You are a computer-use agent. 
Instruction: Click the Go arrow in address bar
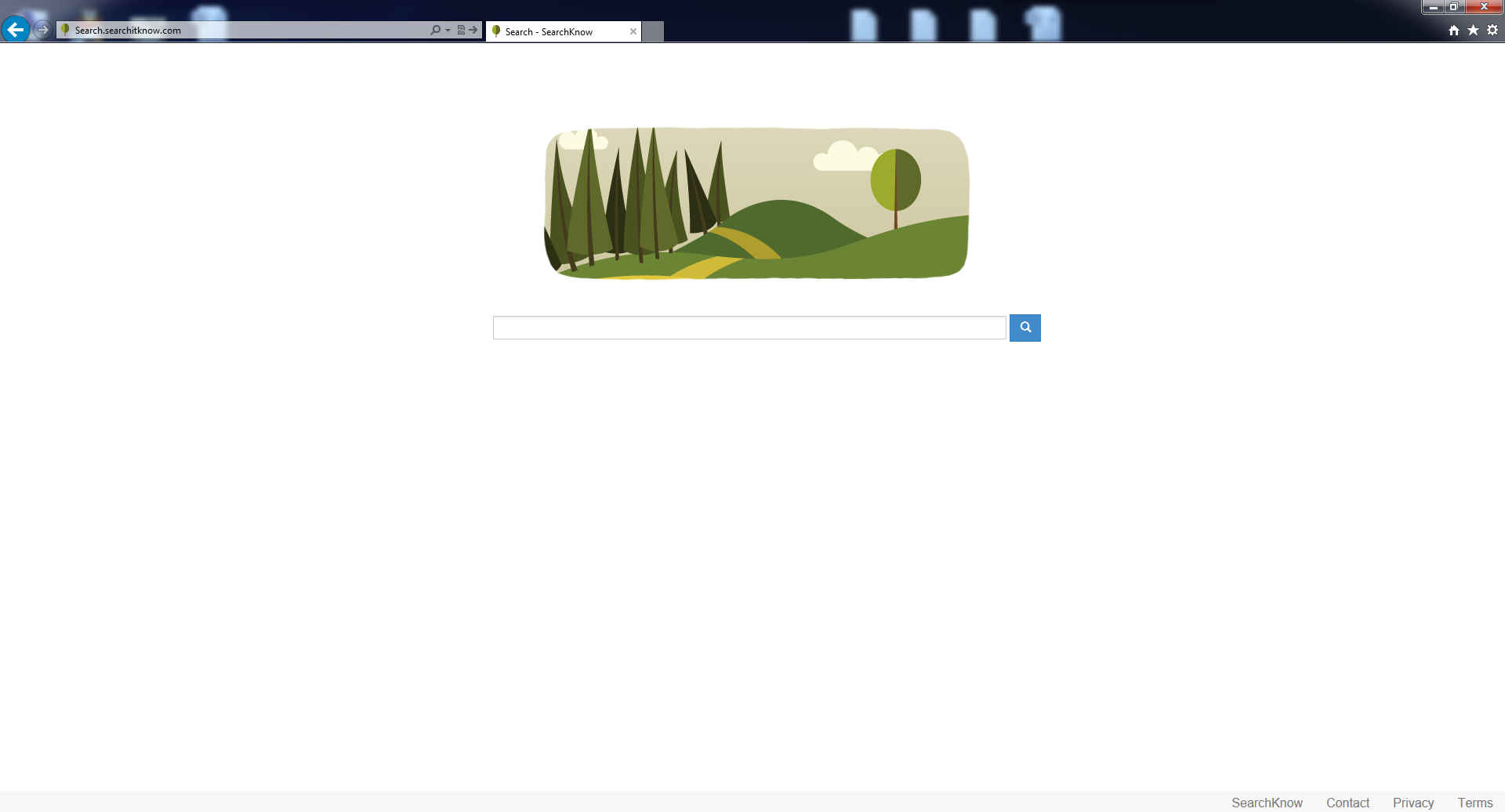[473, 30]
